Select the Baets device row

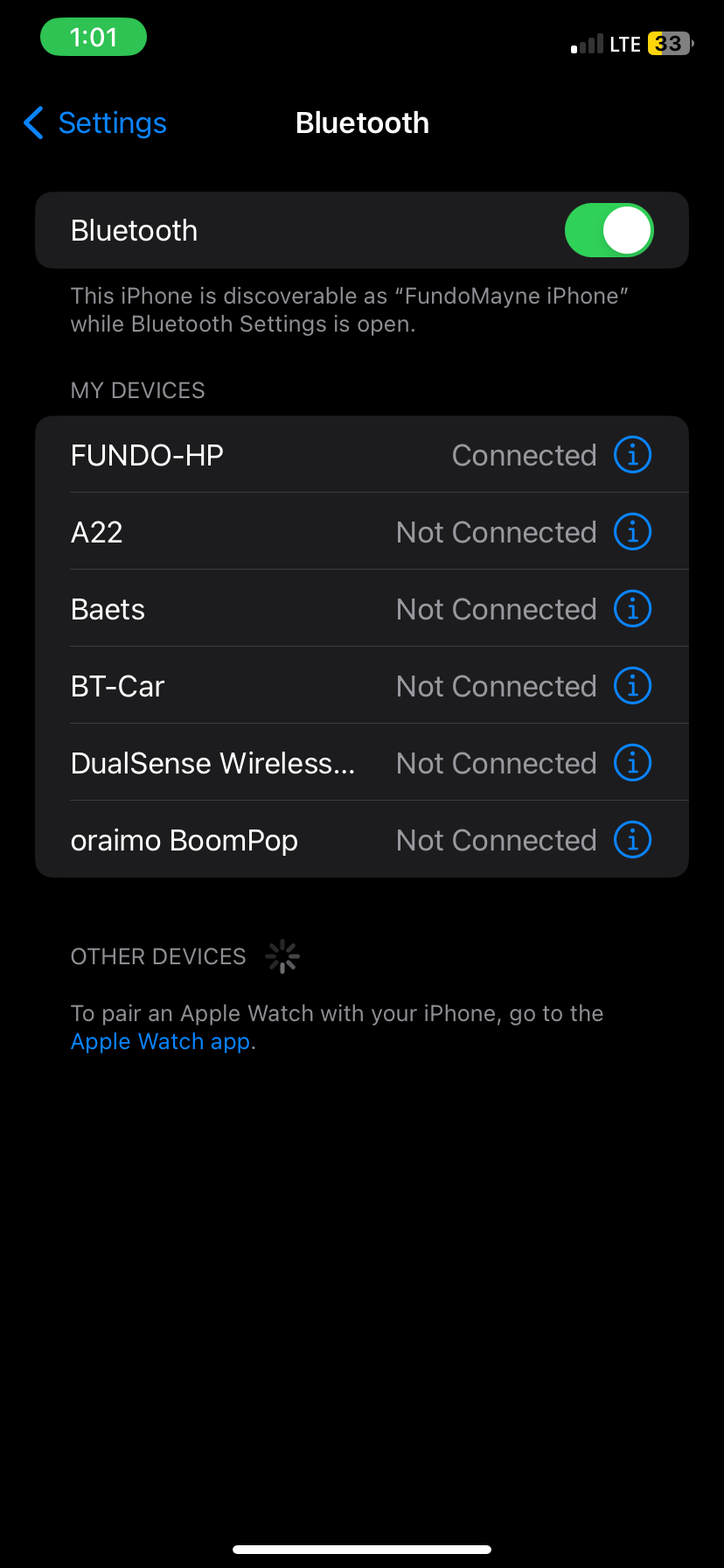pyautogui.click(x=262, y=608)
